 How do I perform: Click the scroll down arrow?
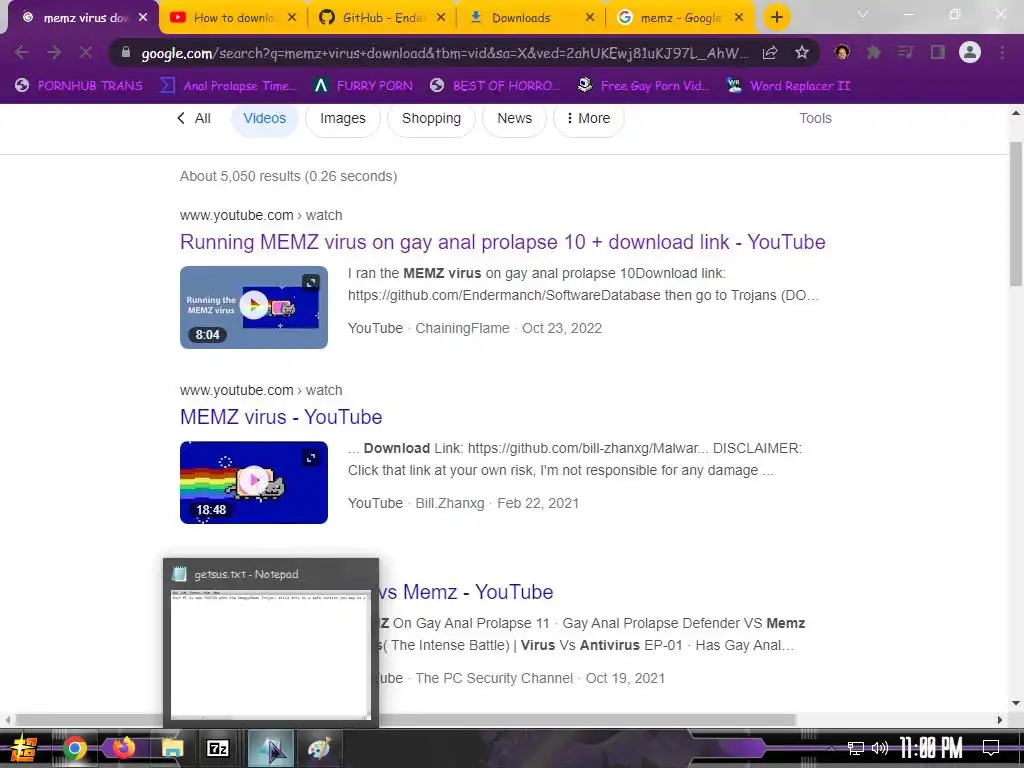coord(1016,703)
